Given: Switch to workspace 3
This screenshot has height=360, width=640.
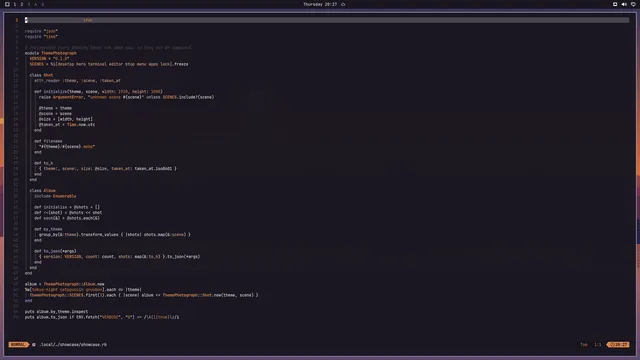Looking at the screenshot, I should pyautogui.click(x=29, y=4).
